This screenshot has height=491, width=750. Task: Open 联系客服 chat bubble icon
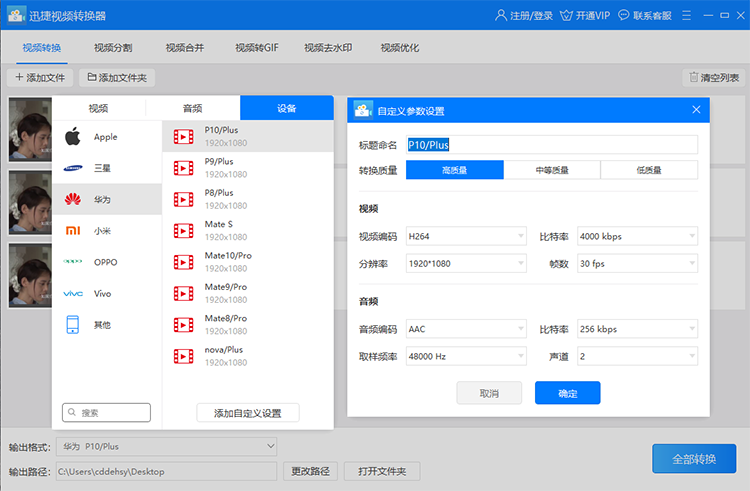click(x=624, y=15)
